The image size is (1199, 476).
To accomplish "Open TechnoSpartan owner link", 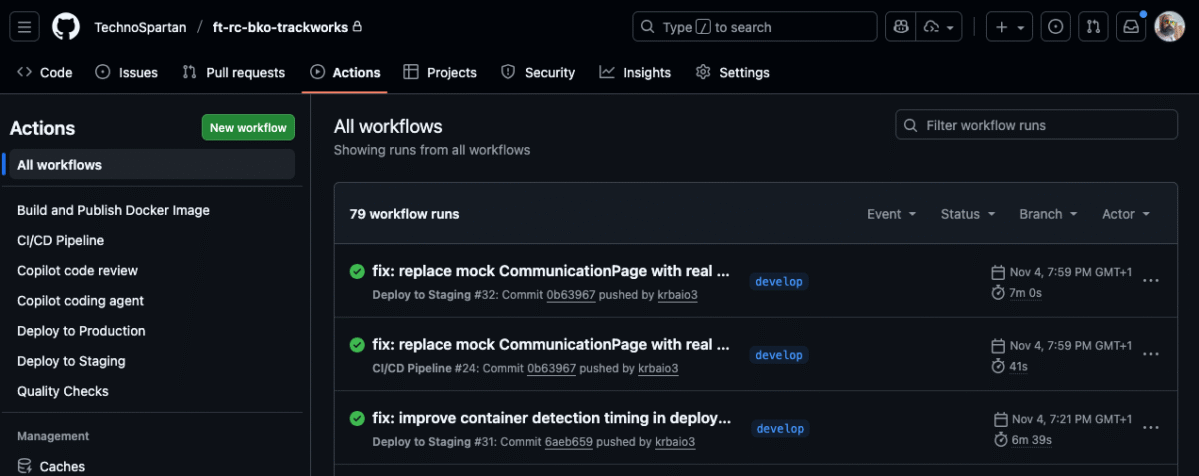I will (140, 28).
